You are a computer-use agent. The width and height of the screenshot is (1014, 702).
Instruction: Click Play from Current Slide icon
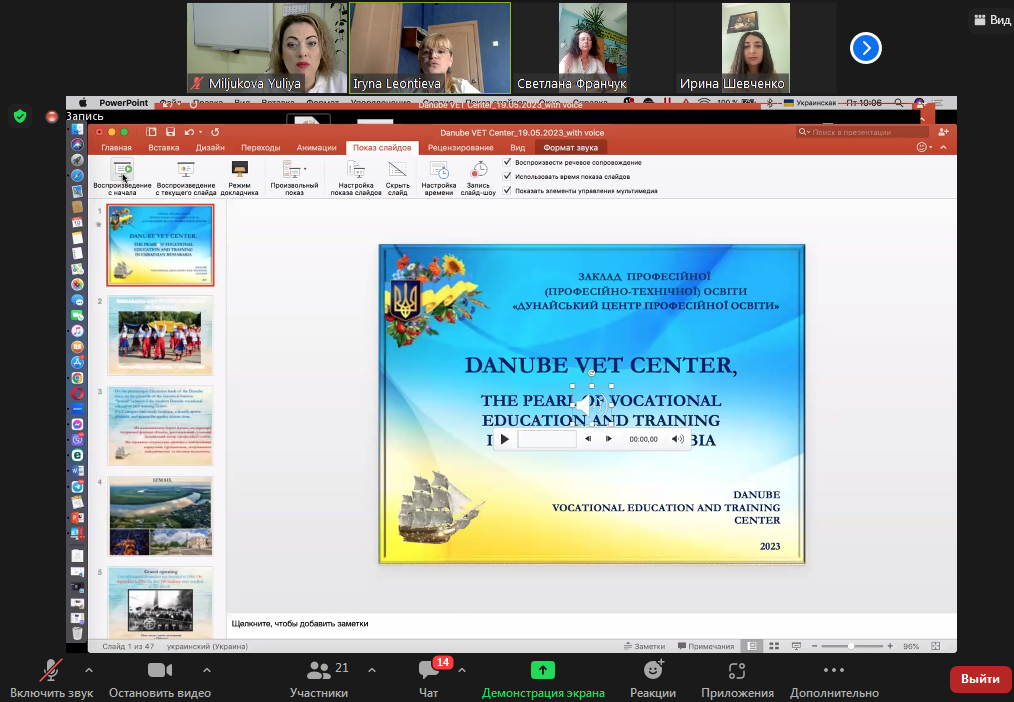coord(185,170)
